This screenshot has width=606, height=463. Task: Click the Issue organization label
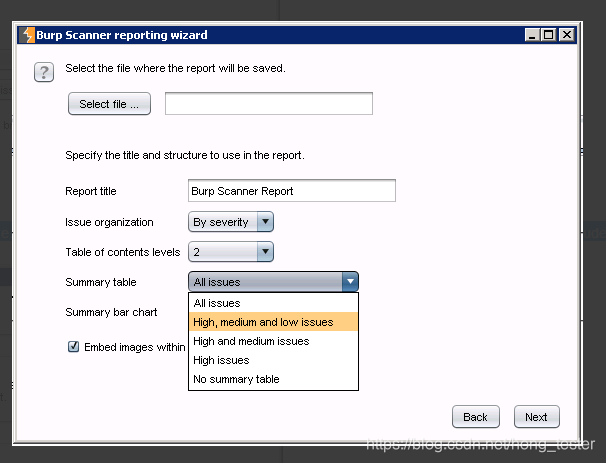[109, 222]
